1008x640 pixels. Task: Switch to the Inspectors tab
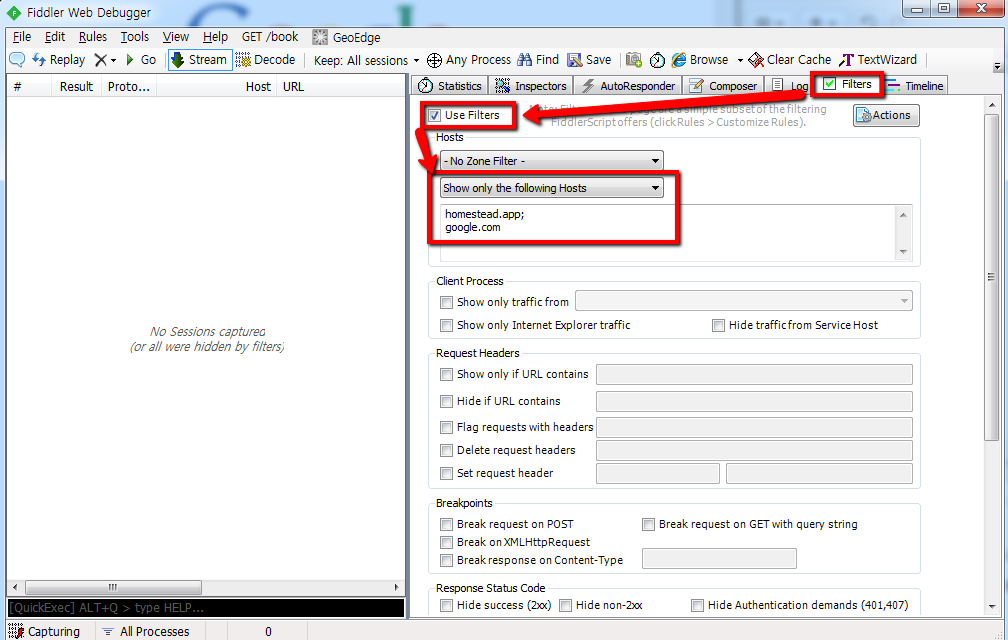coord(531,85)
